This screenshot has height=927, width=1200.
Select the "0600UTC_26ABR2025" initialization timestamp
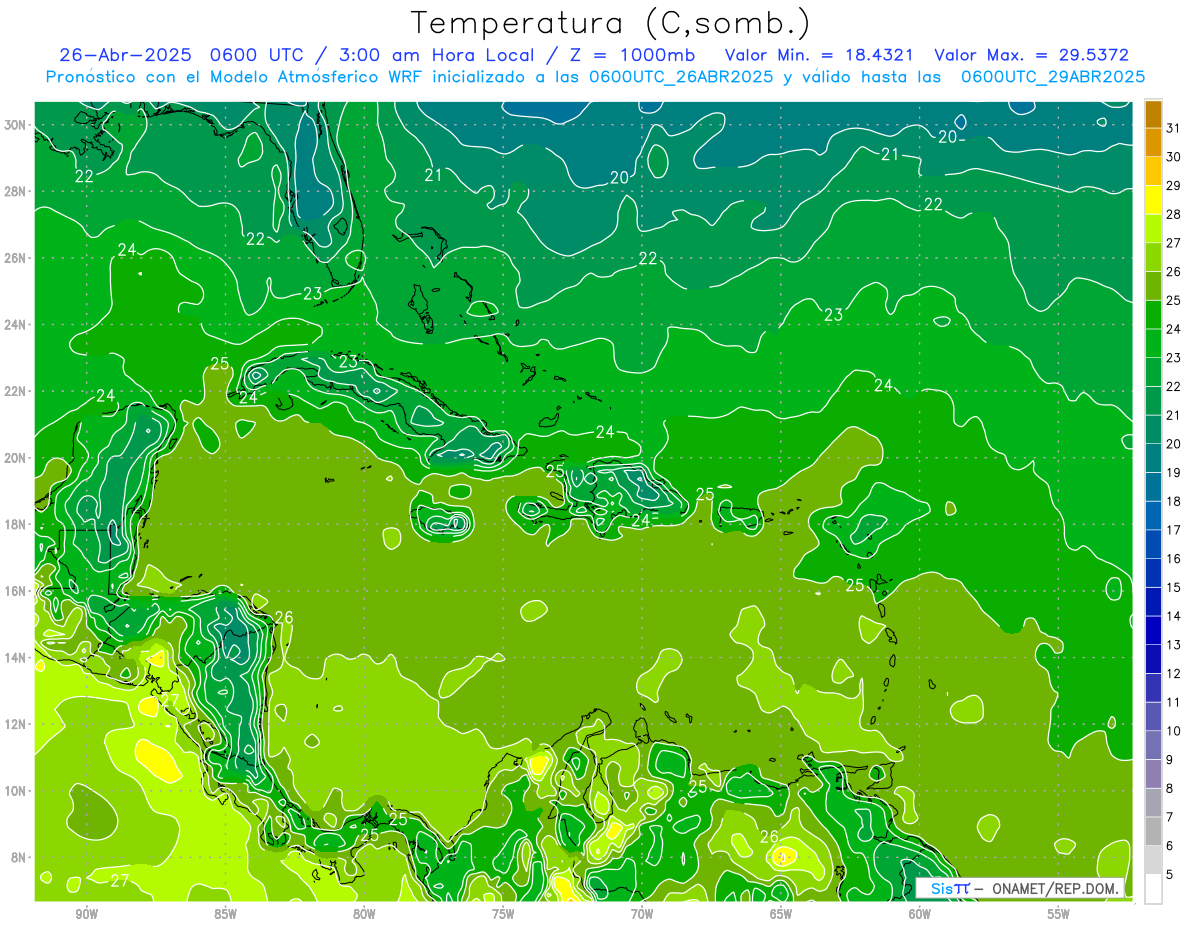pos(681,76)
